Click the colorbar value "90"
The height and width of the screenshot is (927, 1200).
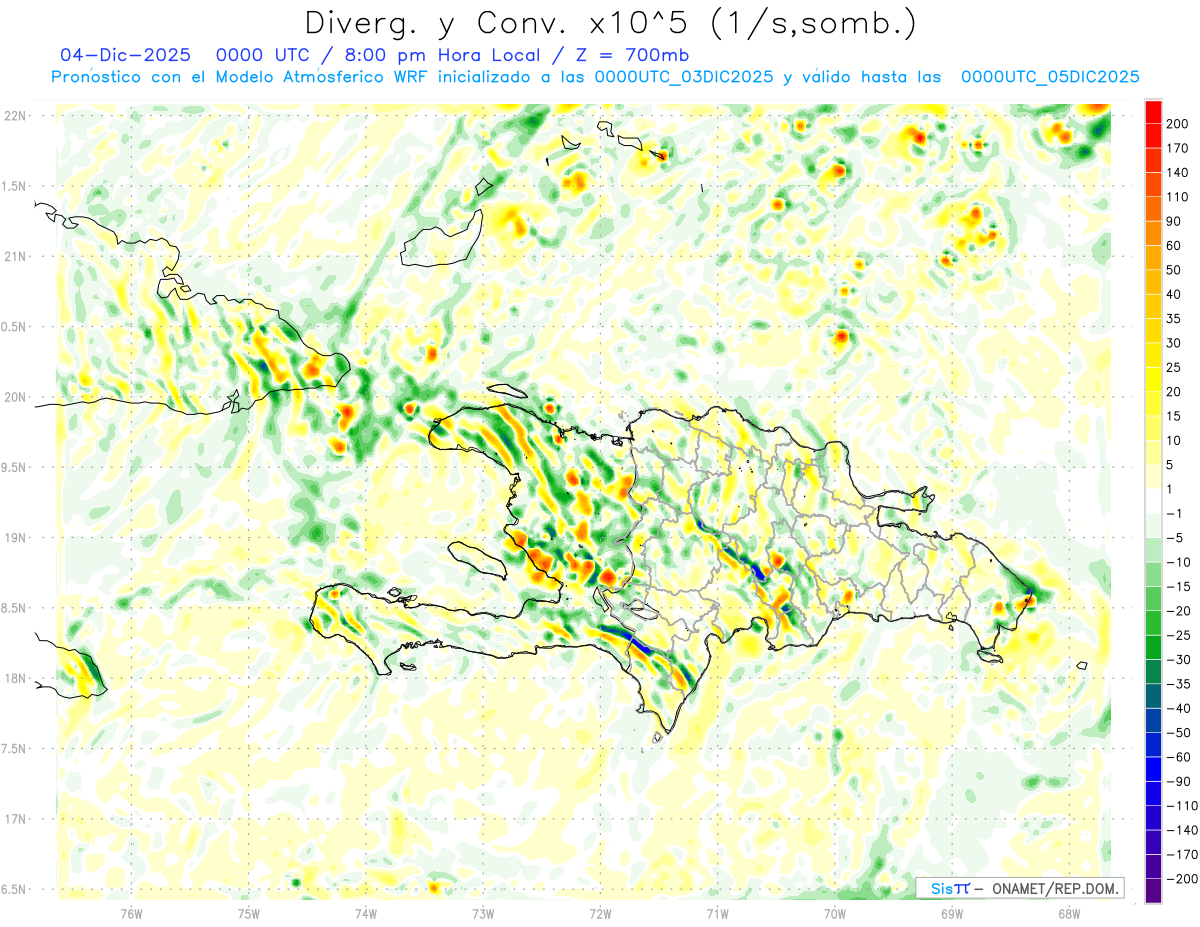click(x=1175, y=221)
